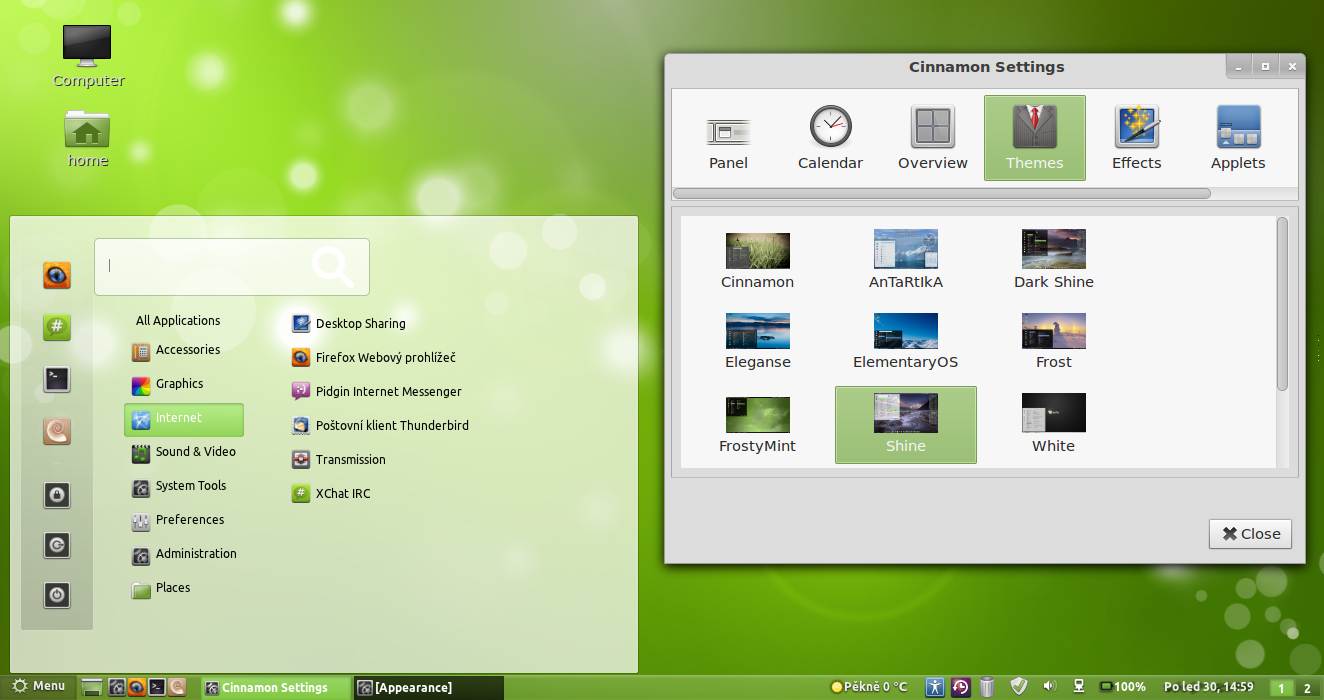This screenshot has height=700, width=1324.
Task: Launch XChat IRC from the menu
Action: click(x=331, y=494)
